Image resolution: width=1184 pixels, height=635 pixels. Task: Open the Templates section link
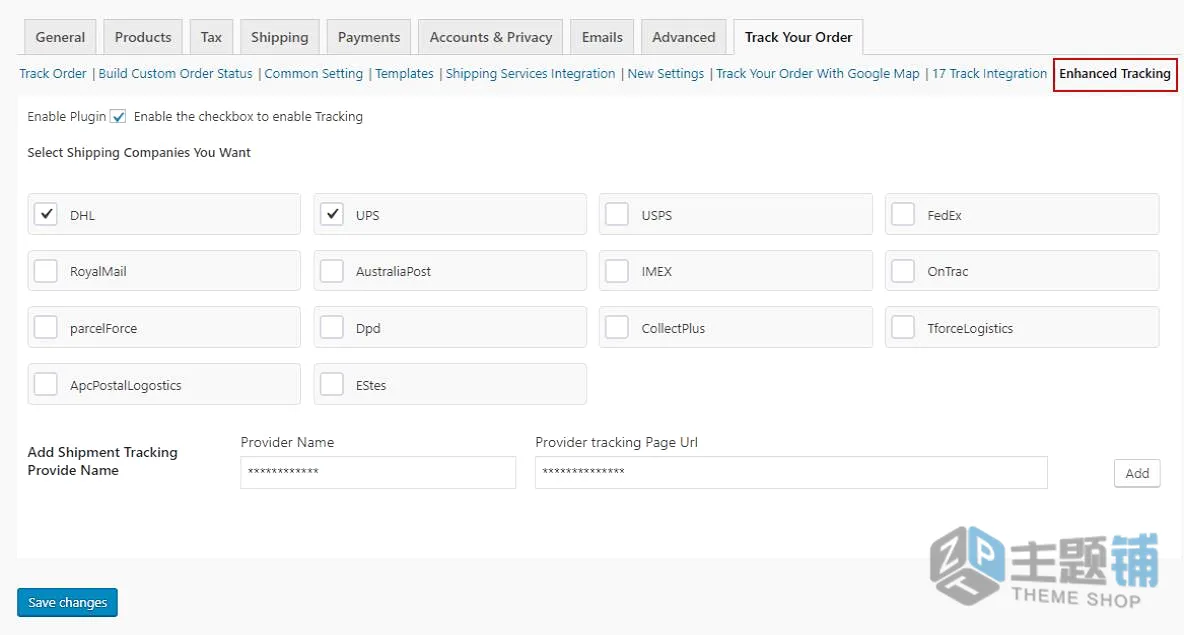tap(405, 73)
